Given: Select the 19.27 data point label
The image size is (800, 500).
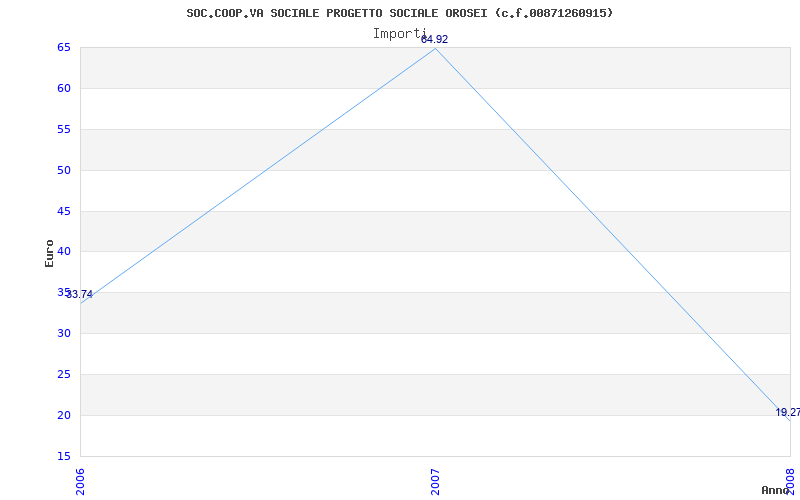Looking at the screenshot, I should (787, 412).
